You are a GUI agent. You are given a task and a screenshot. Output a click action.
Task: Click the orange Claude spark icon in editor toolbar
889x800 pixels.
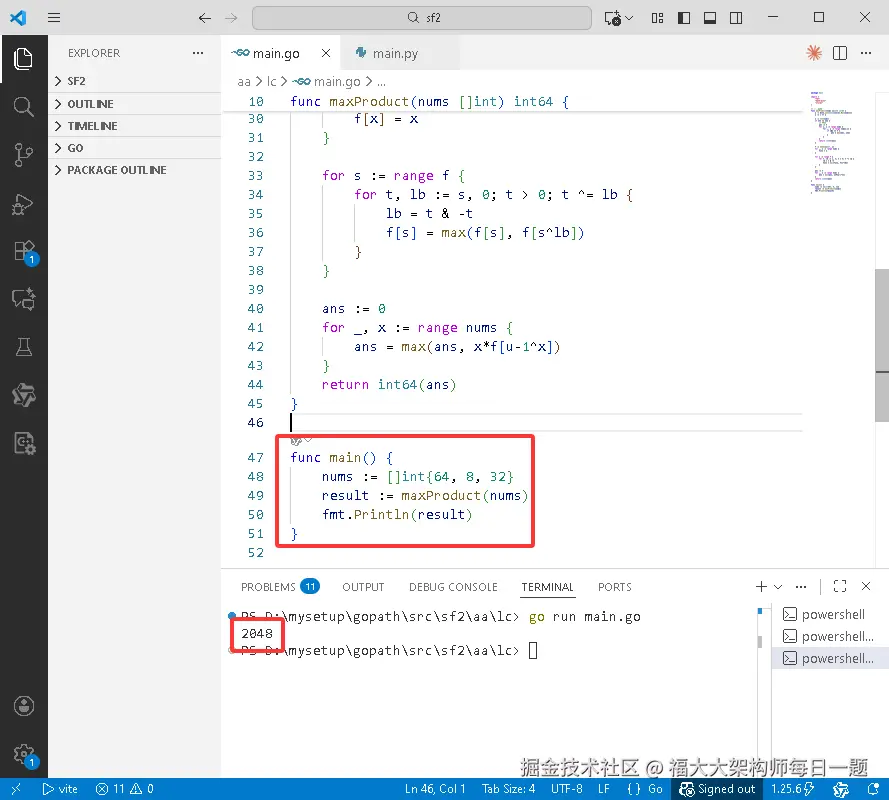pos(814,53)
